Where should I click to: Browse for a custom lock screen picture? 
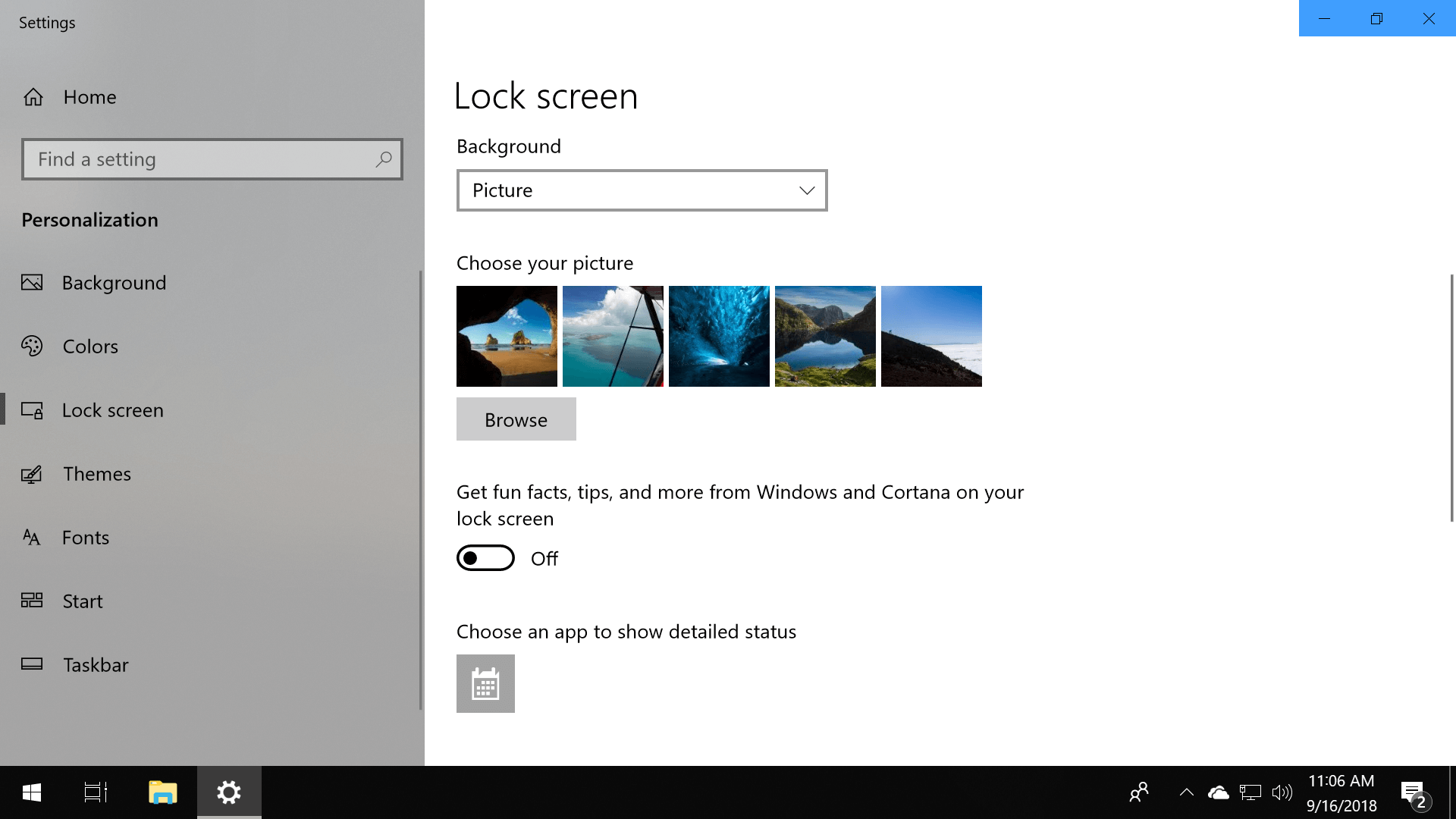point(516,418)
